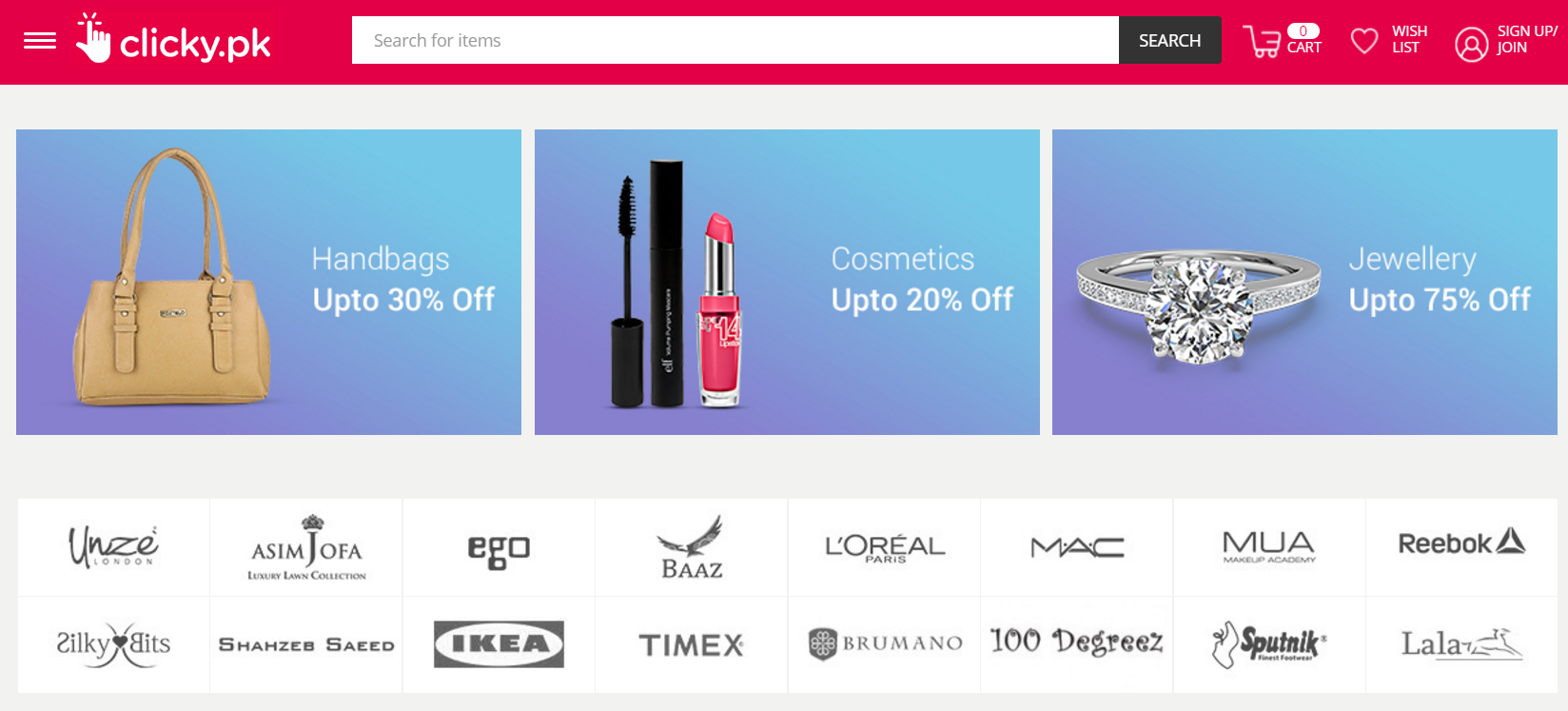Open the 100 Degreez brand logo
The image size is (1568, 711).
pos(1076,642)
